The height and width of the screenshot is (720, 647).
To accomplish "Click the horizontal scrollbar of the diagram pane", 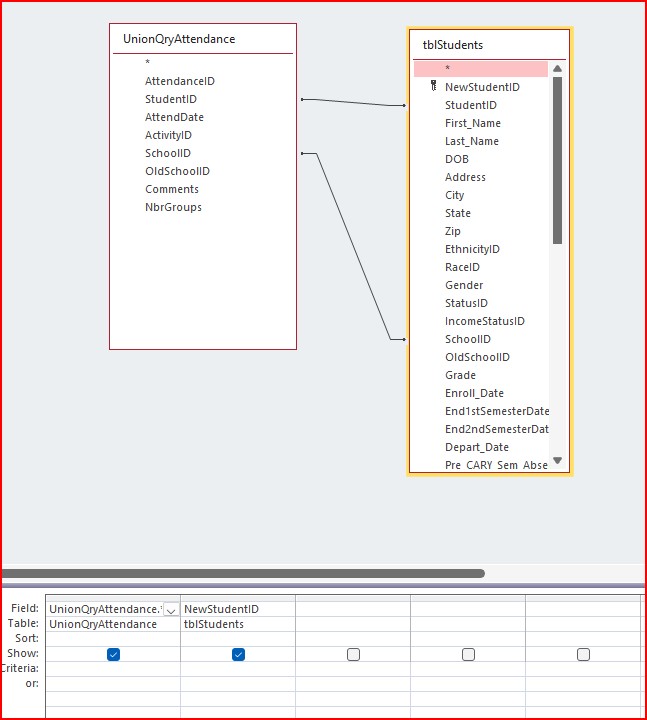I will (243, 574).
